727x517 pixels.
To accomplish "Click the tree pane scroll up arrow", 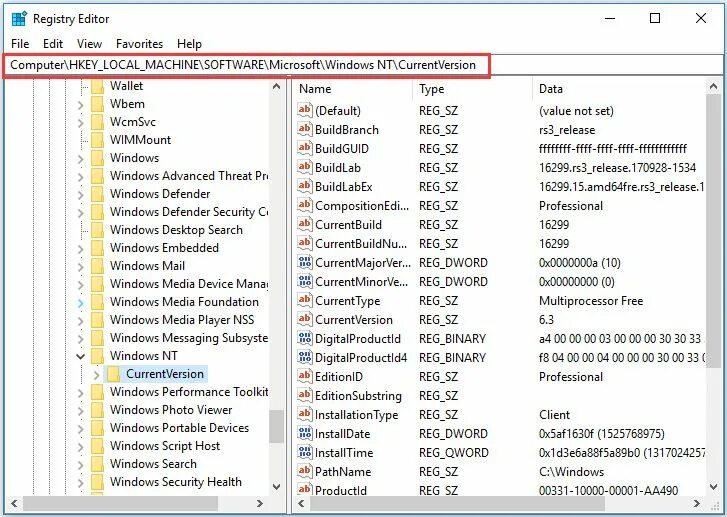I will (x=277, y=86).
